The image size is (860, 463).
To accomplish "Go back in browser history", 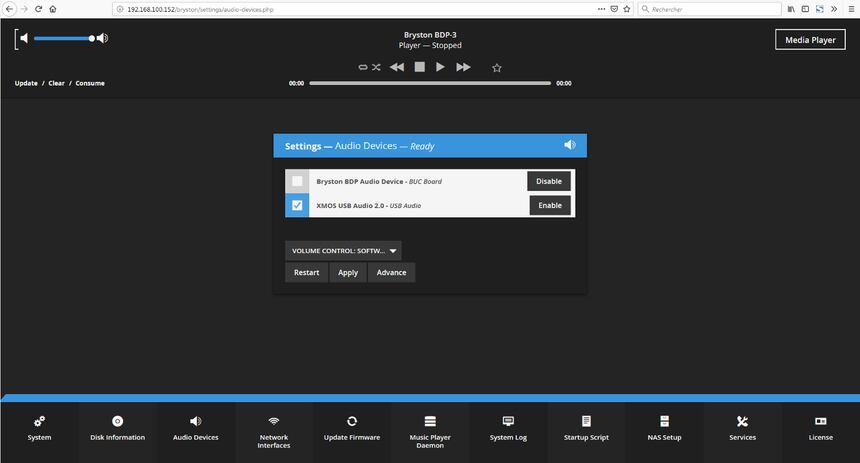I will (9, 9).
